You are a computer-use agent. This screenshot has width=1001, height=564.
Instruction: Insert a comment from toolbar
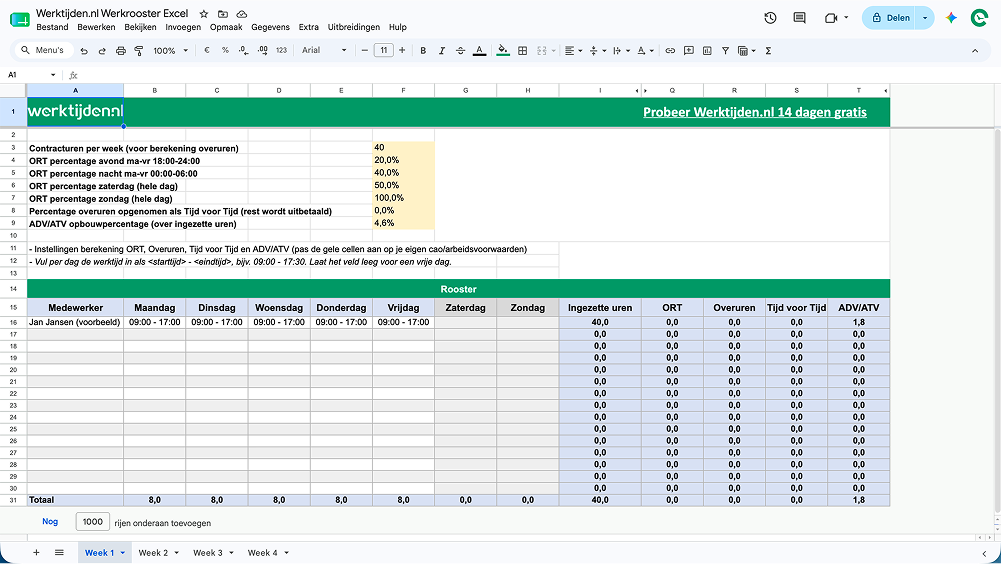[x=688, y=50]
